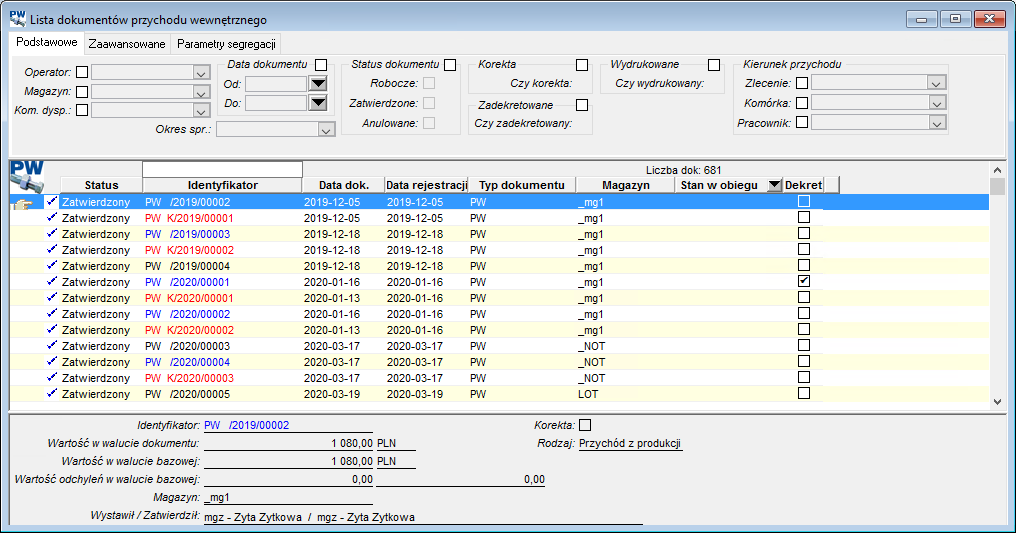Open the Od date calendar picker

[318, 84]
